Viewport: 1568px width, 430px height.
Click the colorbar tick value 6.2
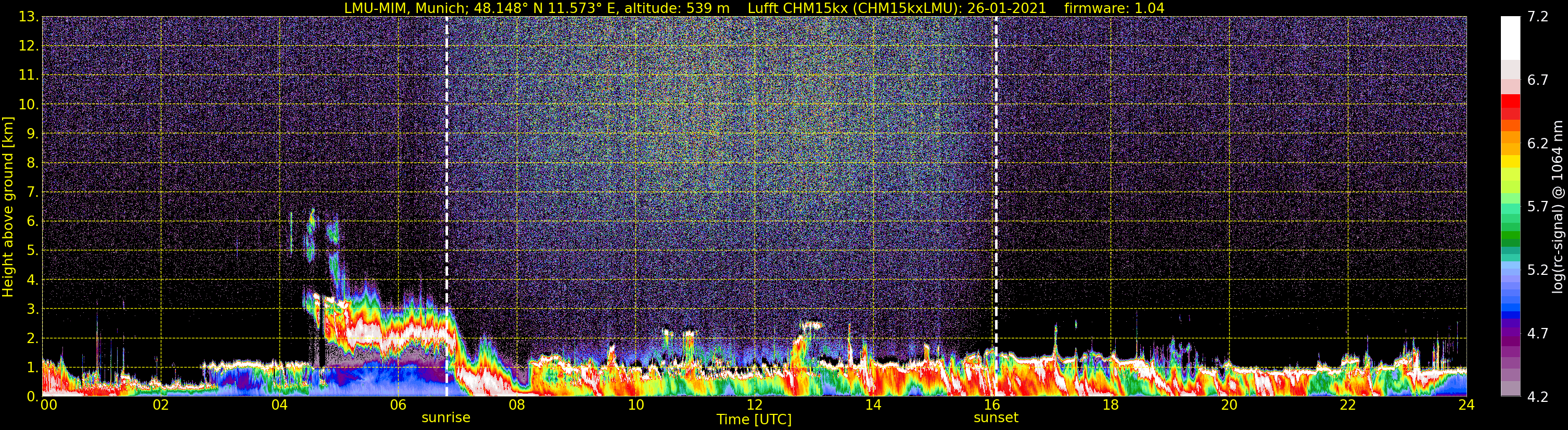[1538, 144]
